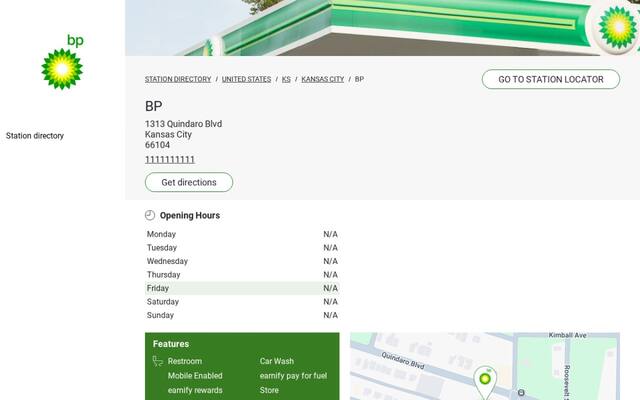Click the clock icon beside Opening Hours
The width and height of the screenshot is (640, 400).
pyautogui.click(x=150, y=215)
